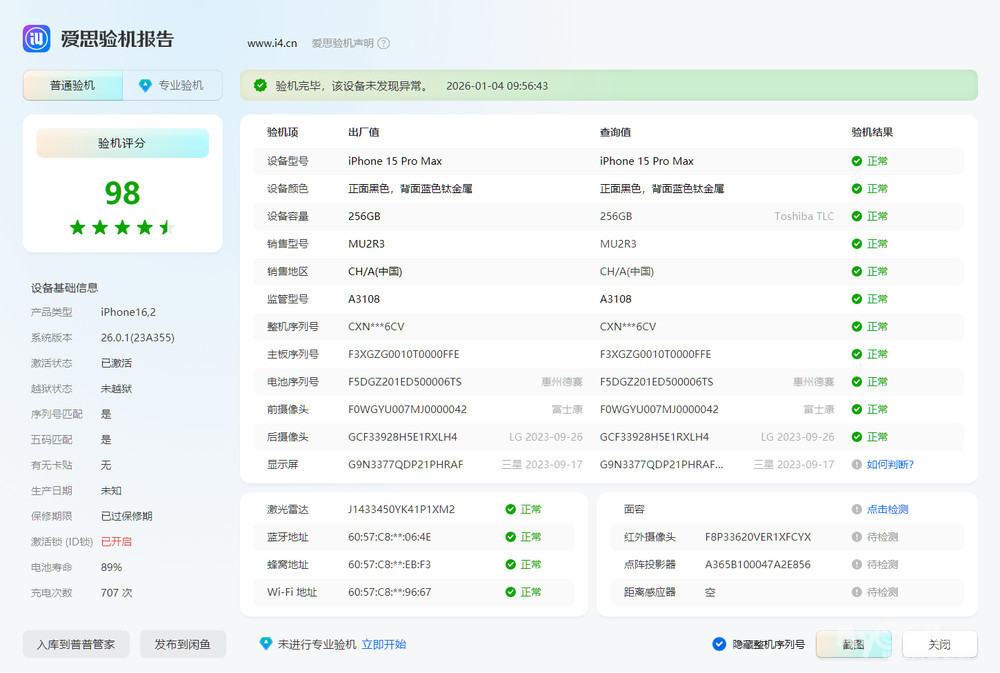
Task: Click the 正常 status icon for 设备型号
Action: click(x=857, y=161)
